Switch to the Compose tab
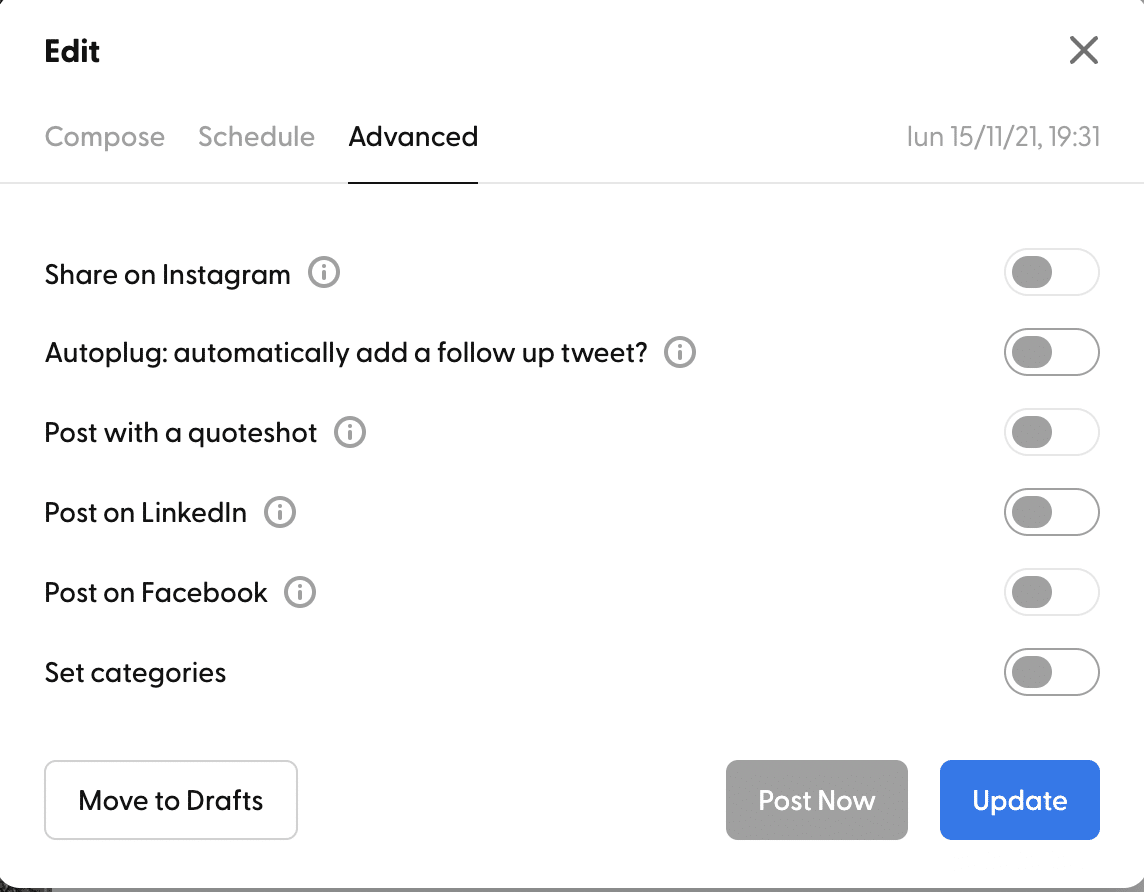 (105, 137)
